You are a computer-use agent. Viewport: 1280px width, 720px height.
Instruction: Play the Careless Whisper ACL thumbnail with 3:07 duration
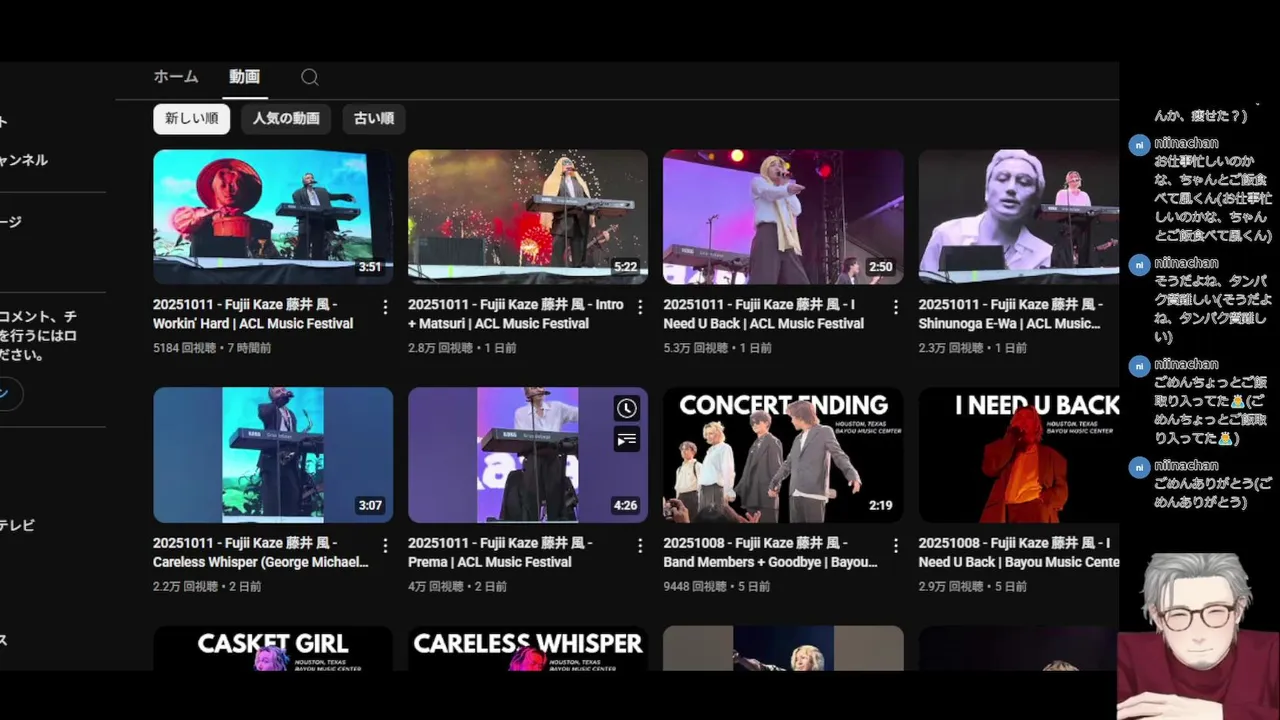coord(273,455)
